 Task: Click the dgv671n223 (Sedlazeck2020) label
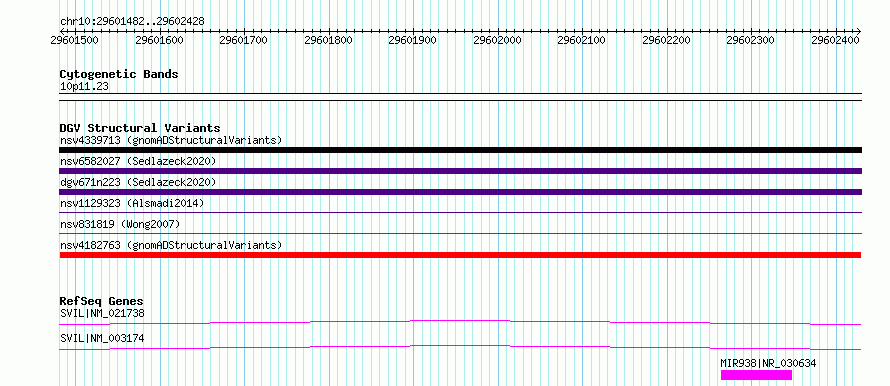[138, 182]
